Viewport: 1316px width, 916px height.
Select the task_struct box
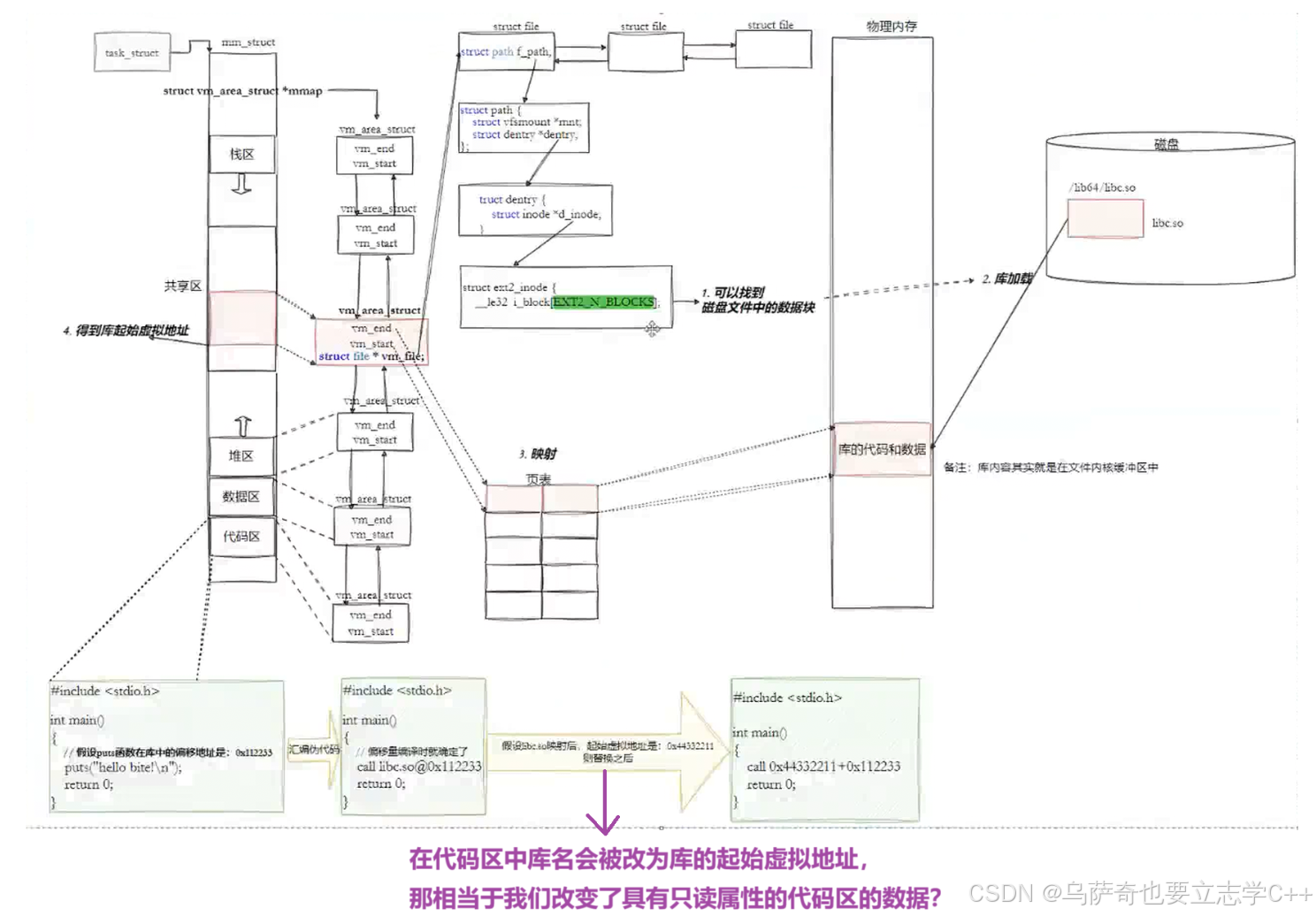pyautogui.click(x=131, y=53)
